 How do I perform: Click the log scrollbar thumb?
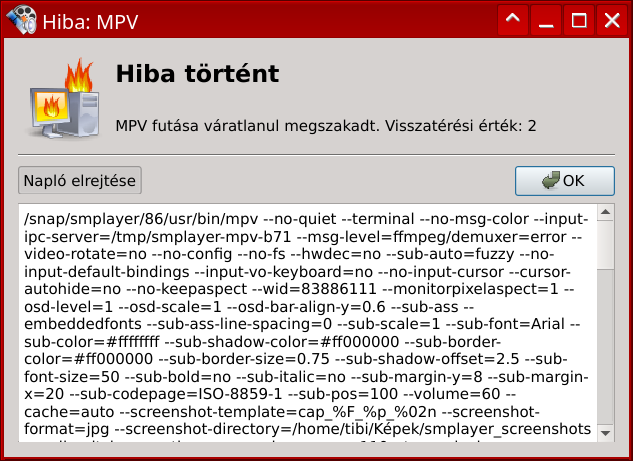(605, 245)
